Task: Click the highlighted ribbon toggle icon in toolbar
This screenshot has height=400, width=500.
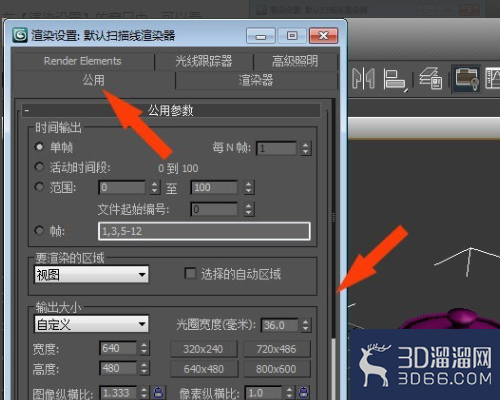Action: pyautogui.click(x=466, y=79)
